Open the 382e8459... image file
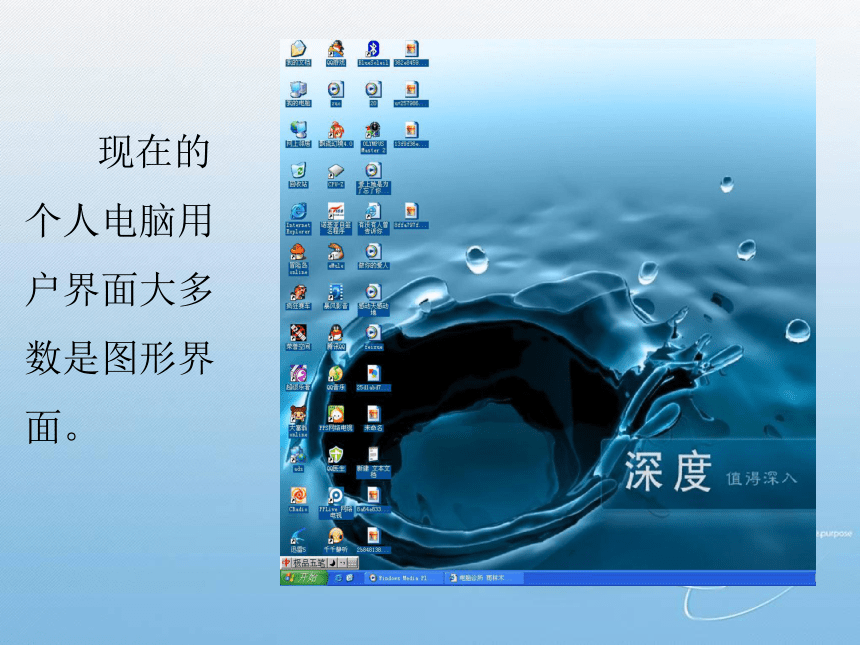Image resolution: width=860 pixels, height=645 pixels. pos(411,53)
